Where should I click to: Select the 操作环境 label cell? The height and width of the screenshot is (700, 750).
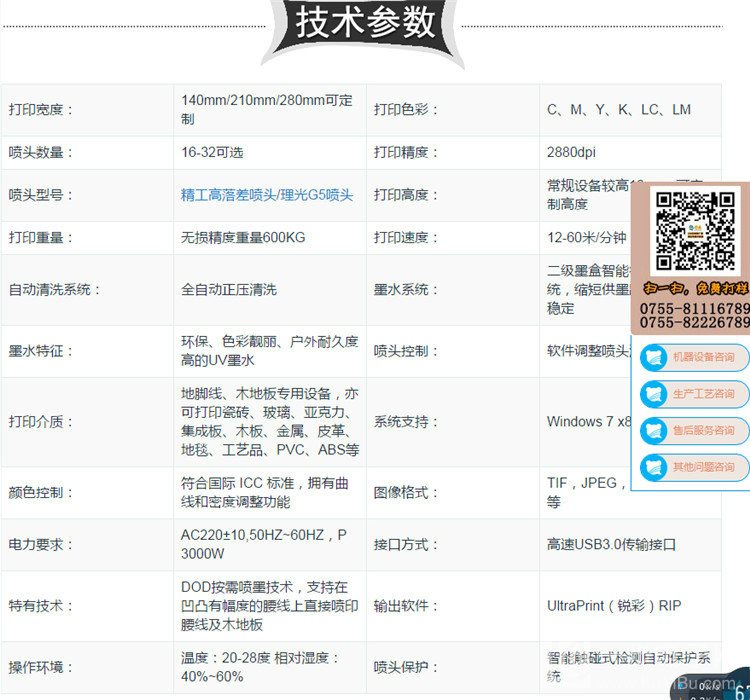(x=42, y=667)
